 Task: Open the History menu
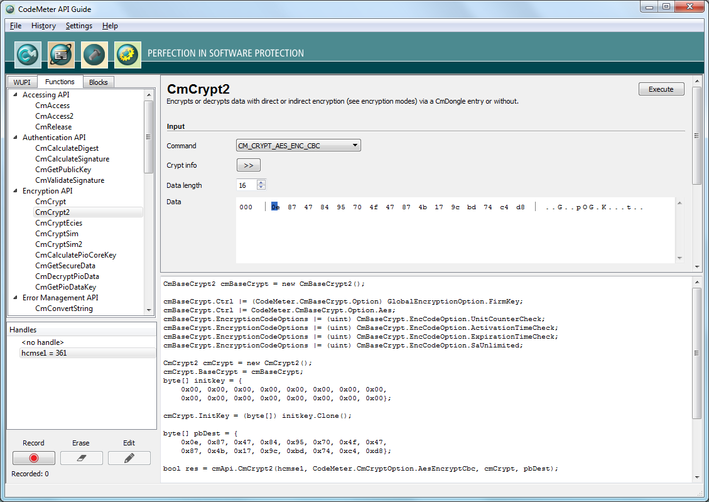43,26
